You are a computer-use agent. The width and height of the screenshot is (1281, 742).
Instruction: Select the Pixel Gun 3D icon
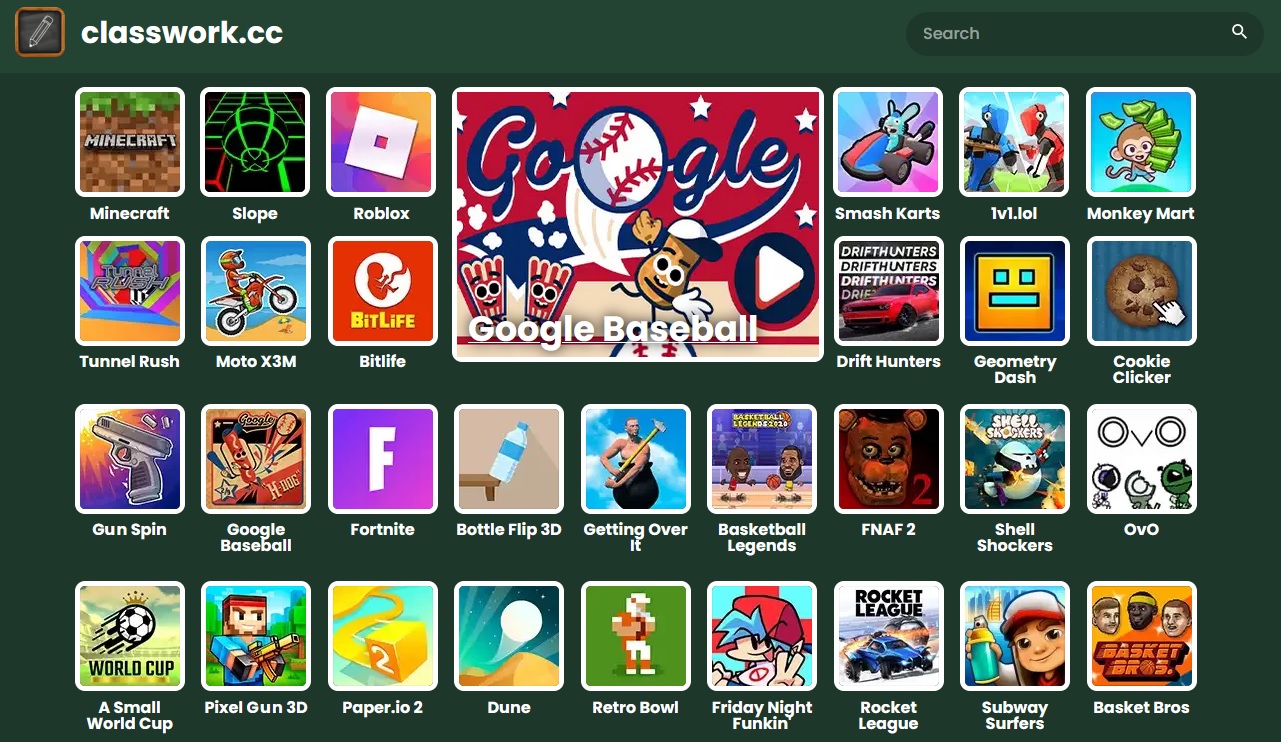click(x=255, y=636)
